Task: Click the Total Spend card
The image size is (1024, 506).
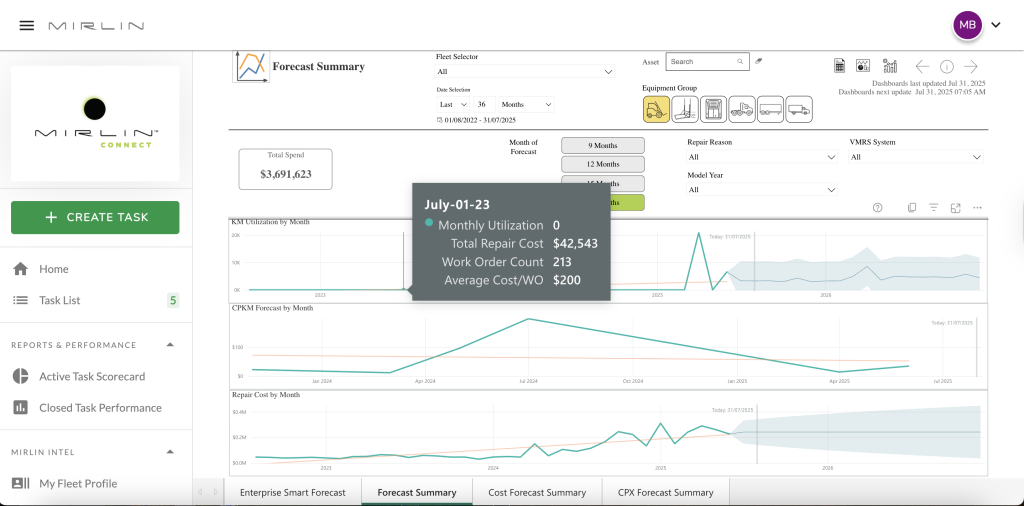Action: 285,169
